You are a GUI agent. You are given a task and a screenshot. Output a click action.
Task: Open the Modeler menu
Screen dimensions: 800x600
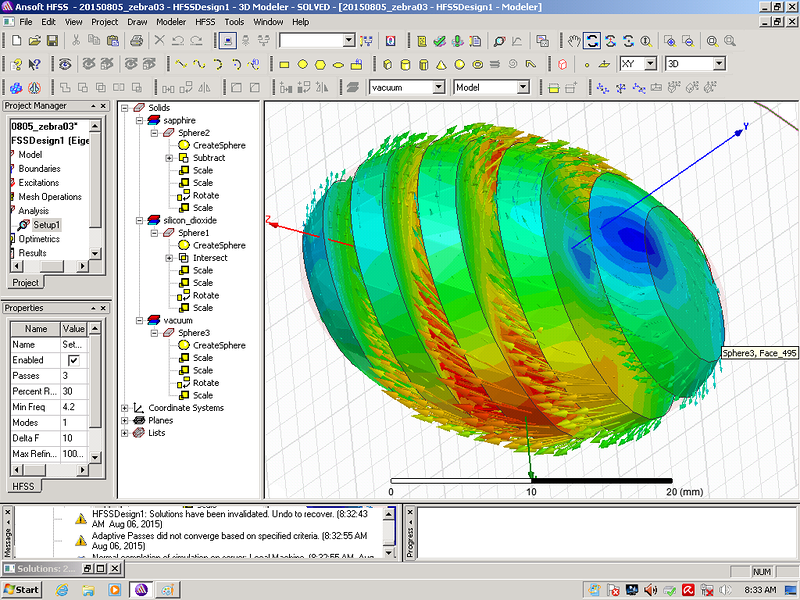(x=170, y=21)
